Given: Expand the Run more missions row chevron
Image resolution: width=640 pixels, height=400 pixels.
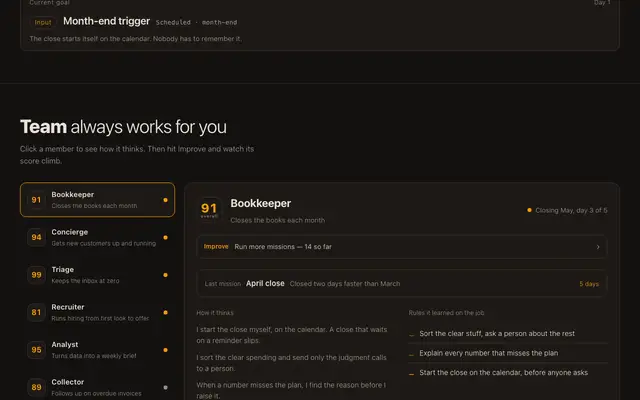Looking at the screenshot, I should click(598, 247).
